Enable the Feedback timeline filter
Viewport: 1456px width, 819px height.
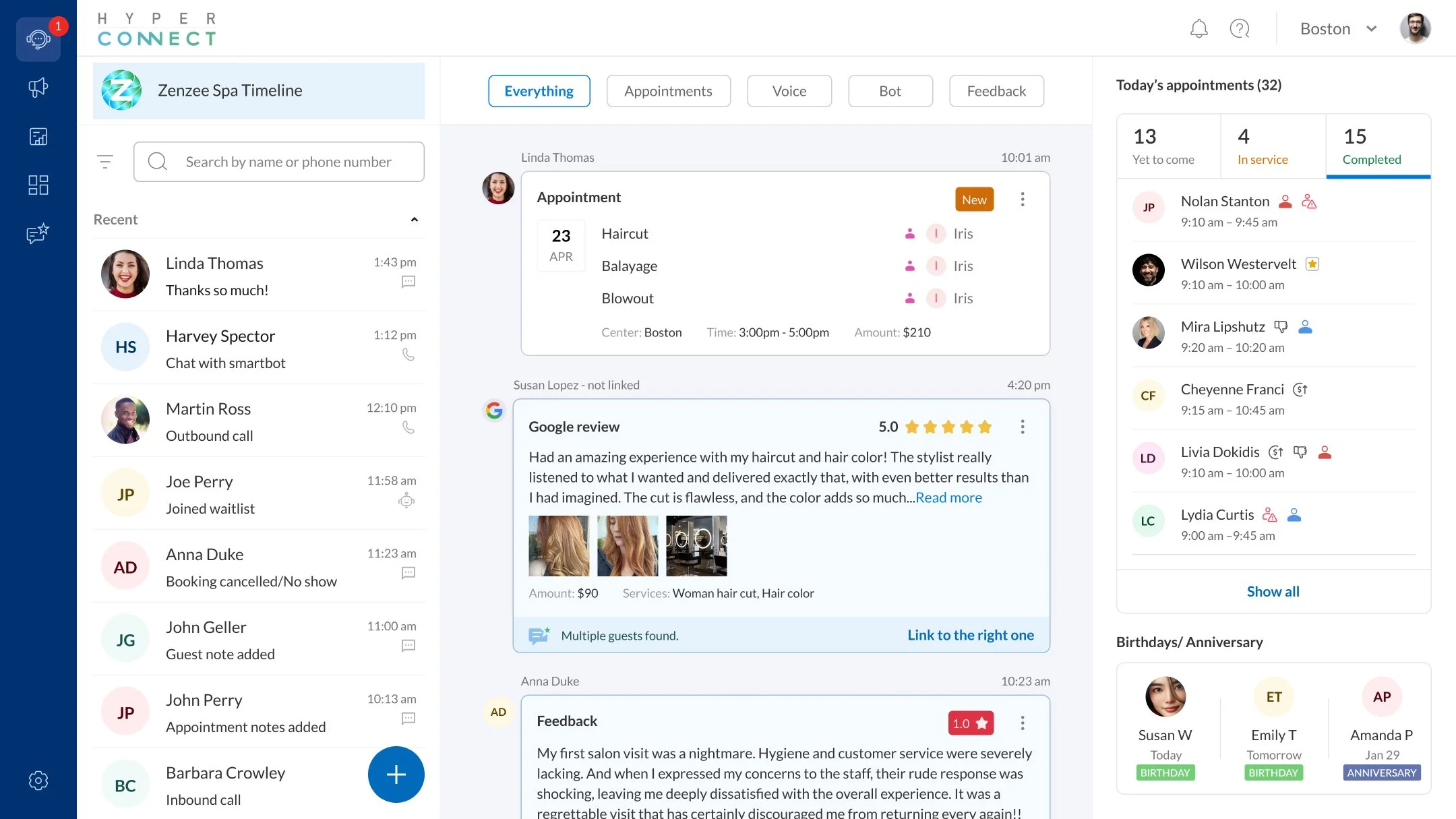996,90
